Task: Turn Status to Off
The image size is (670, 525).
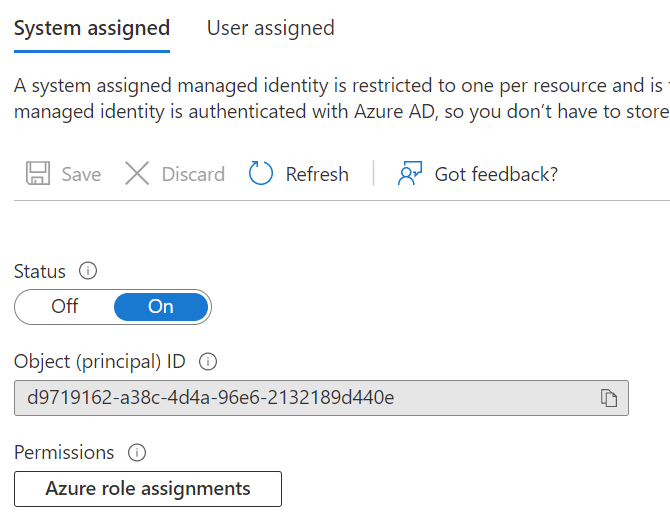Action: pos(65,307)
